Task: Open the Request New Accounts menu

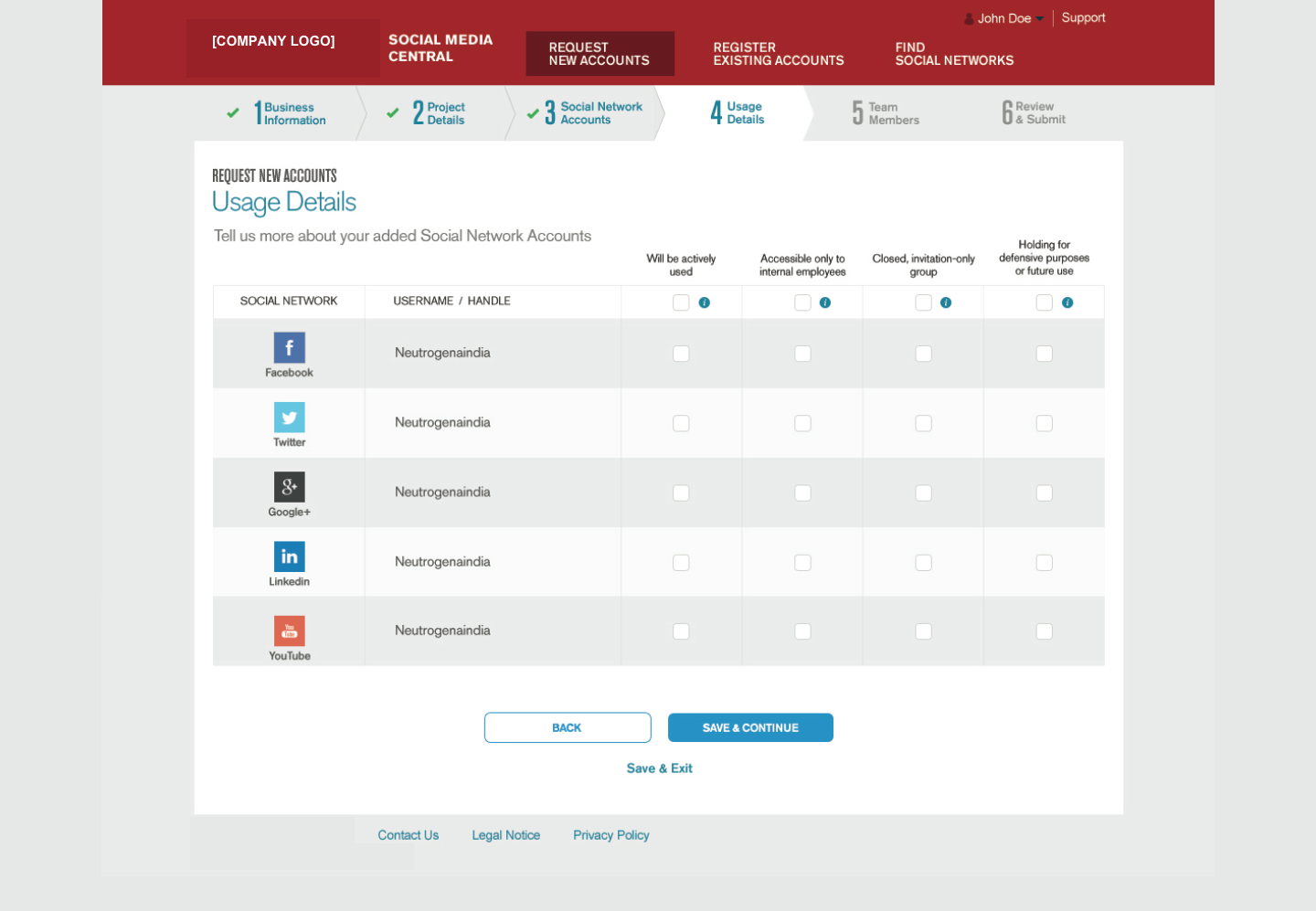Action: point(600,54)
